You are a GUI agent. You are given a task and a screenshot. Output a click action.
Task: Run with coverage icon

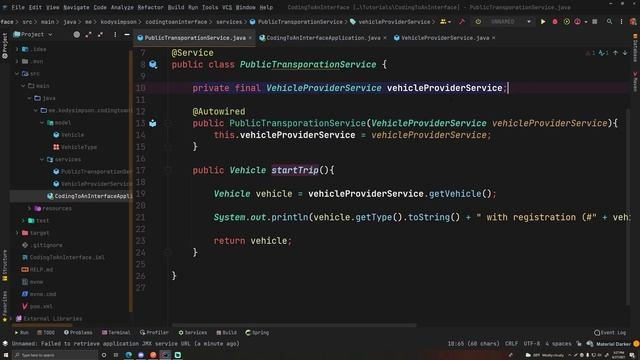(x=567, y=22)
